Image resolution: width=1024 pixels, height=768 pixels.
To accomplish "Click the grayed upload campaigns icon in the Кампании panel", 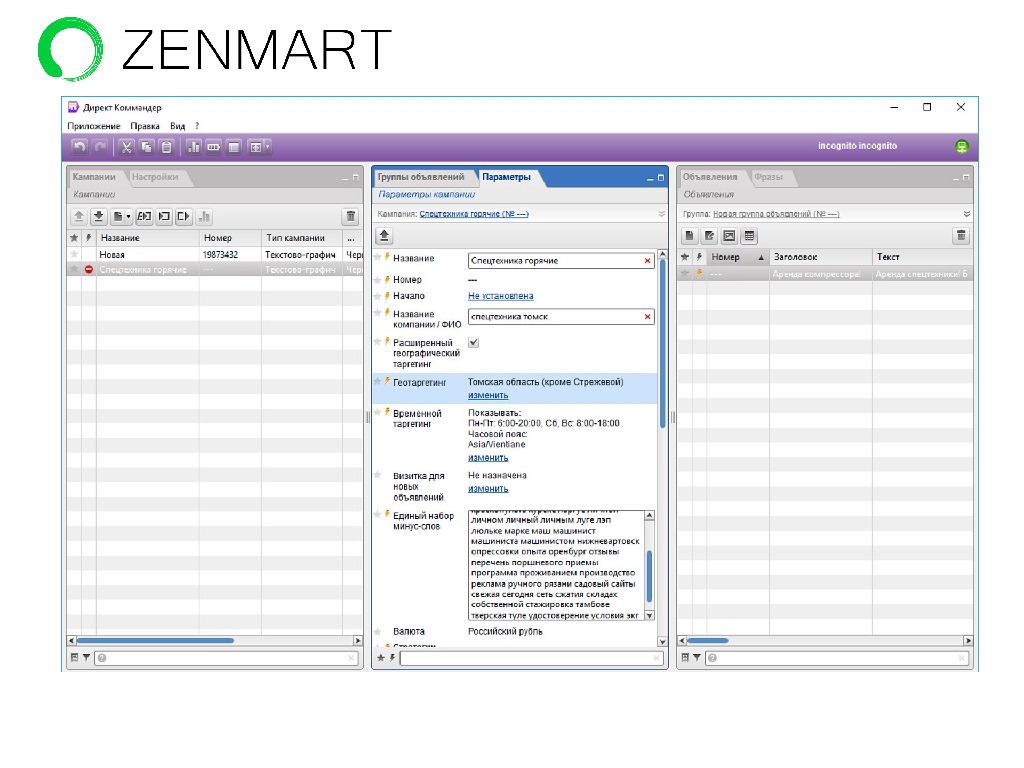I will tap(79, 216).
